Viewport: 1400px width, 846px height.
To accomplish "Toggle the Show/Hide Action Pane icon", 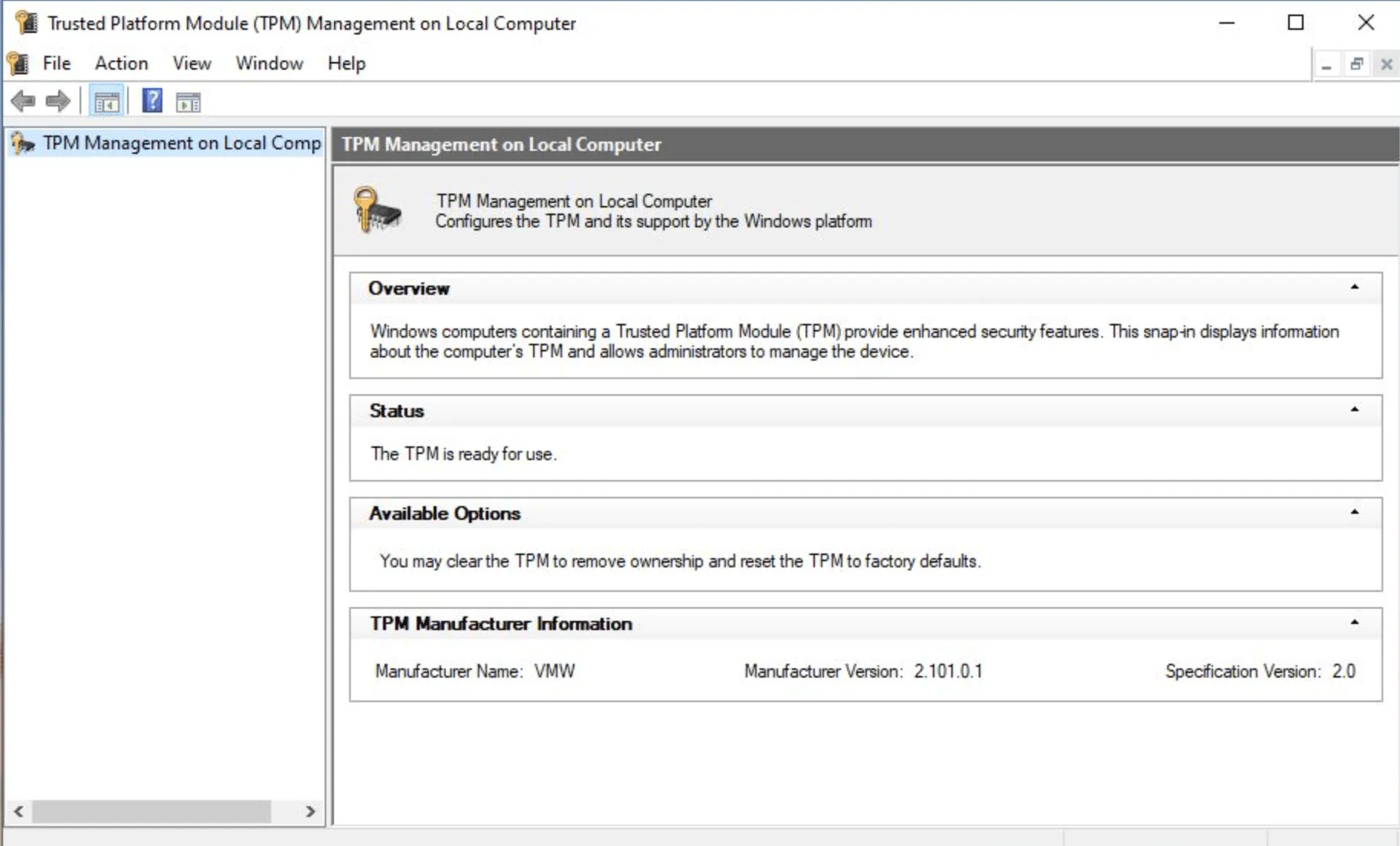I will coord(188,102).
